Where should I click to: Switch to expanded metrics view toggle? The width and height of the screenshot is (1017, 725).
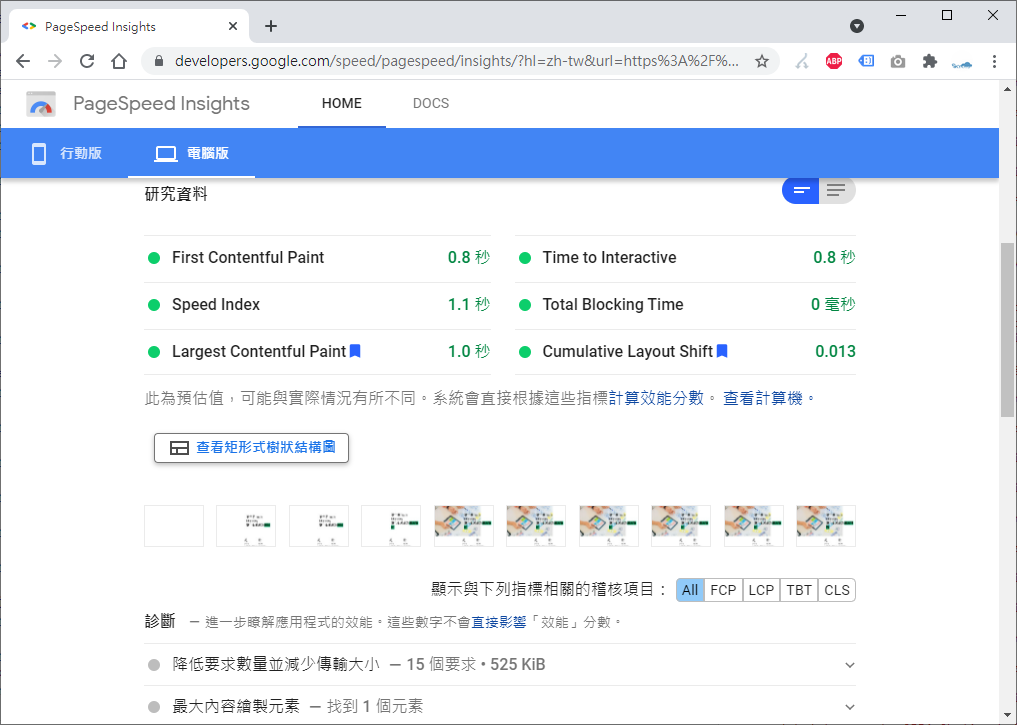(837, 191)
